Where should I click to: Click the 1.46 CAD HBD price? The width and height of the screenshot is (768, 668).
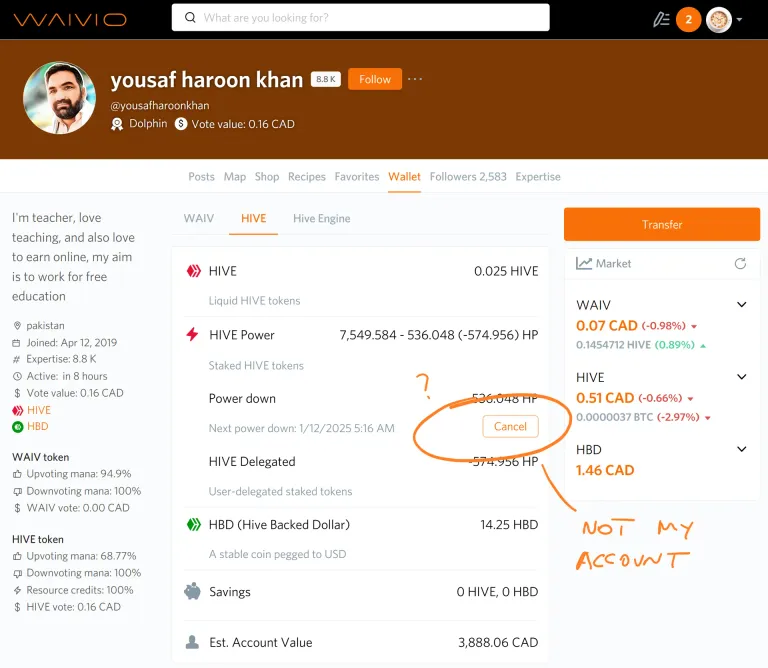pyautogui.click(x=605, y=470)
